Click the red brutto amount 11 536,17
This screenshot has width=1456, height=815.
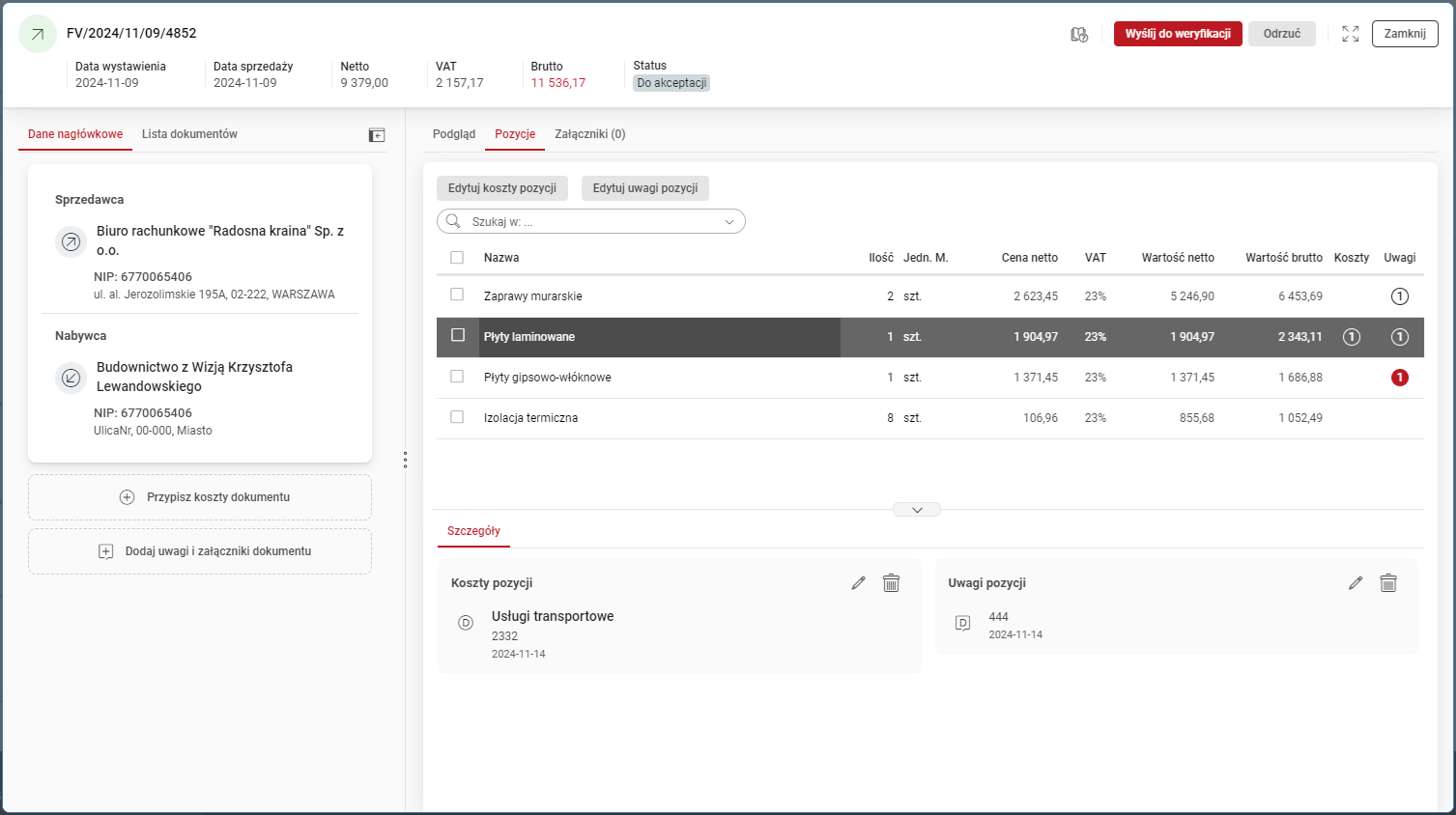[x=558, y=83]
